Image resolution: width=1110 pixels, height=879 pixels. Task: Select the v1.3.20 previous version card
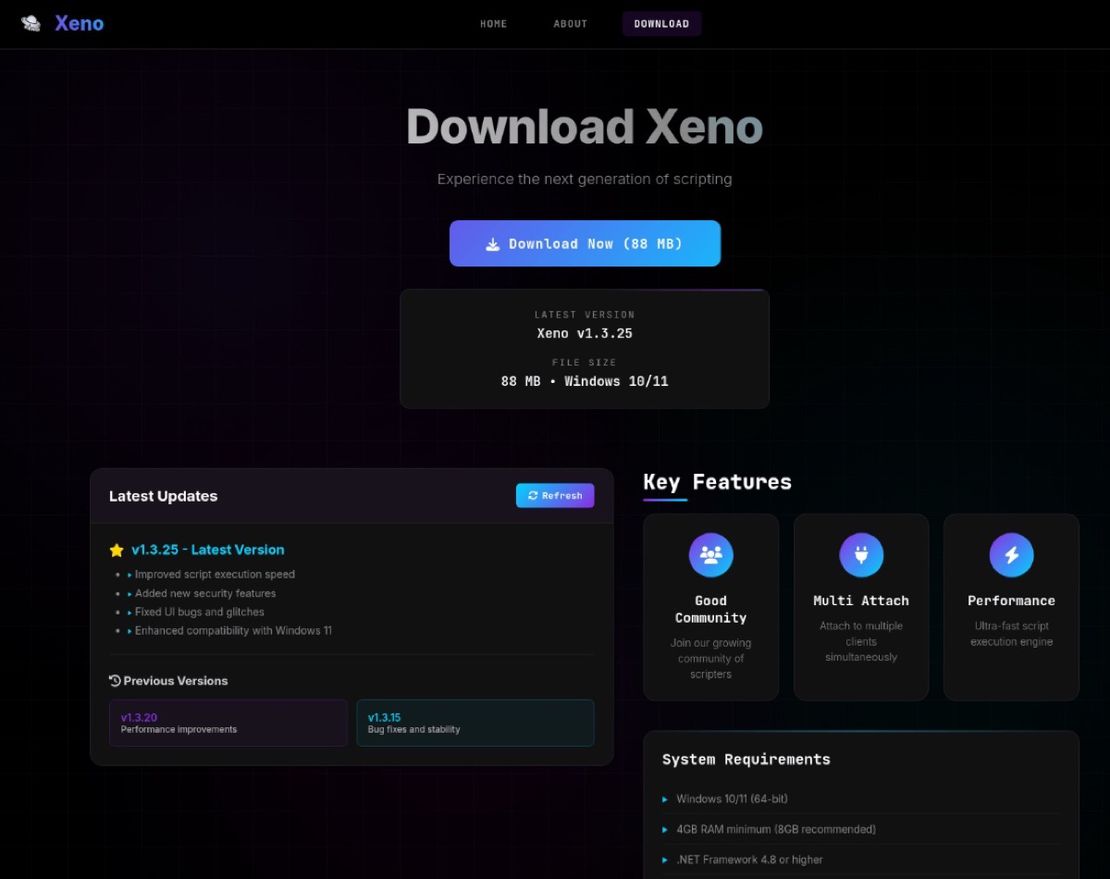(228, 722)
